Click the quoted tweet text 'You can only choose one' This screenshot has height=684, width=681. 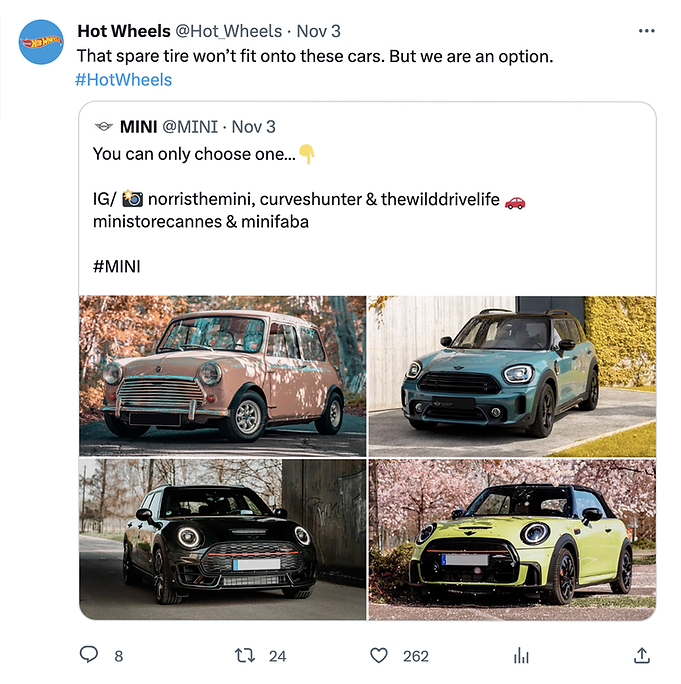point(194,154)
